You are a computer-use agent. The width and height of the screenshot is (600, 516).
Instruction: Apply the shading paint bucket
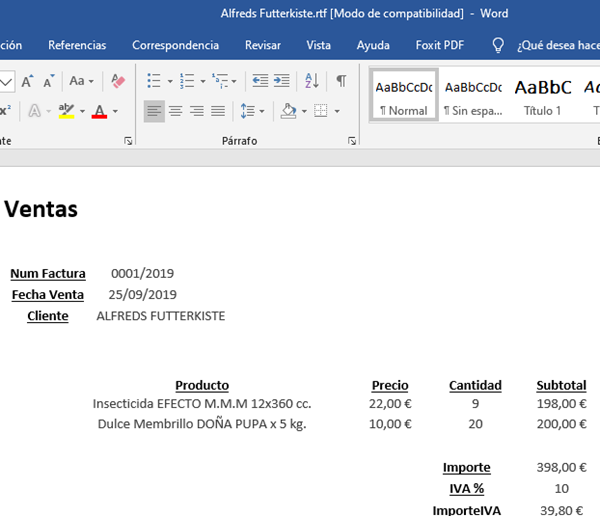coord(289,111)
